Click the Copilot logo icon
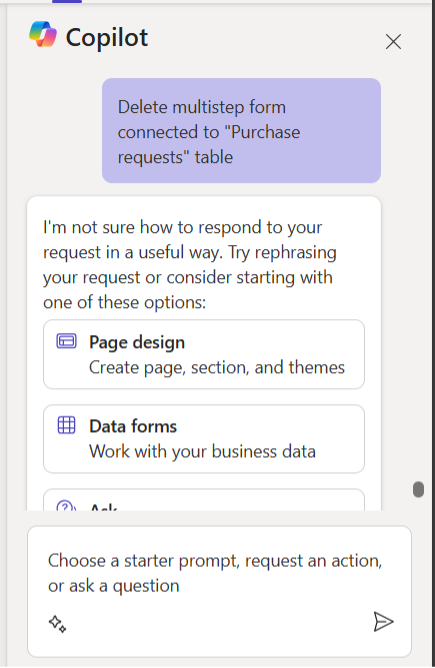The height and width of the screenshot is (668, 435). click(43, 35)
